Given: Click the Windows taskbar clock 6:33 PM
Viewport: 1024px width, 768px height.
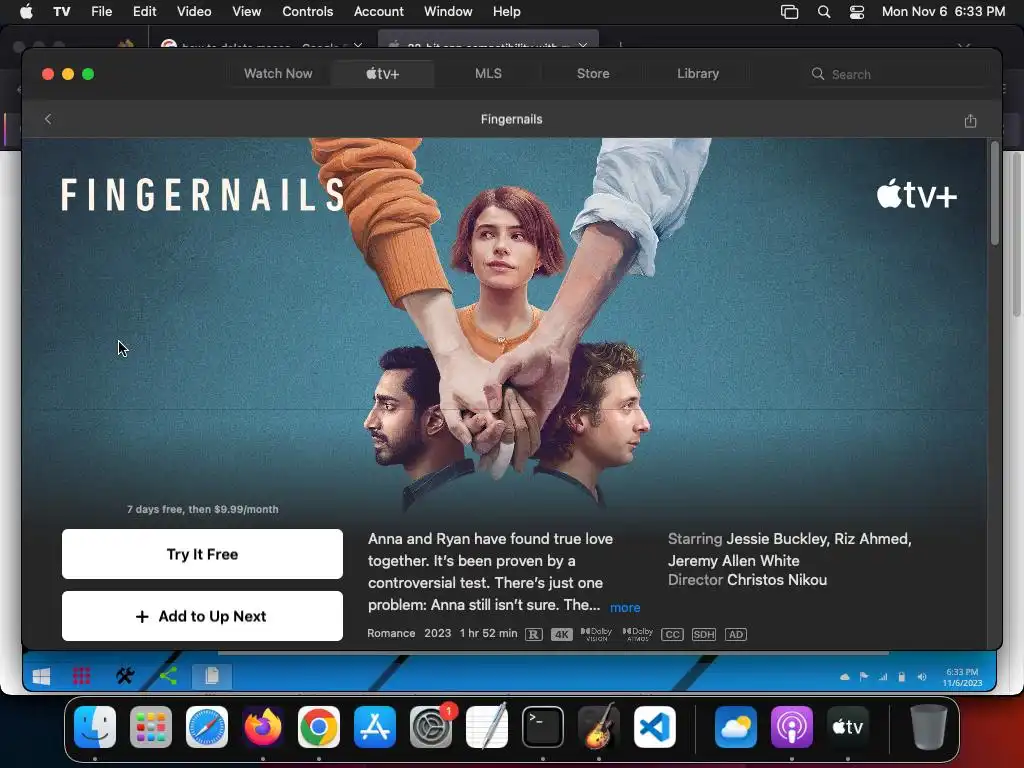Looking at the screenshot, I should click(x=962, y=671).
